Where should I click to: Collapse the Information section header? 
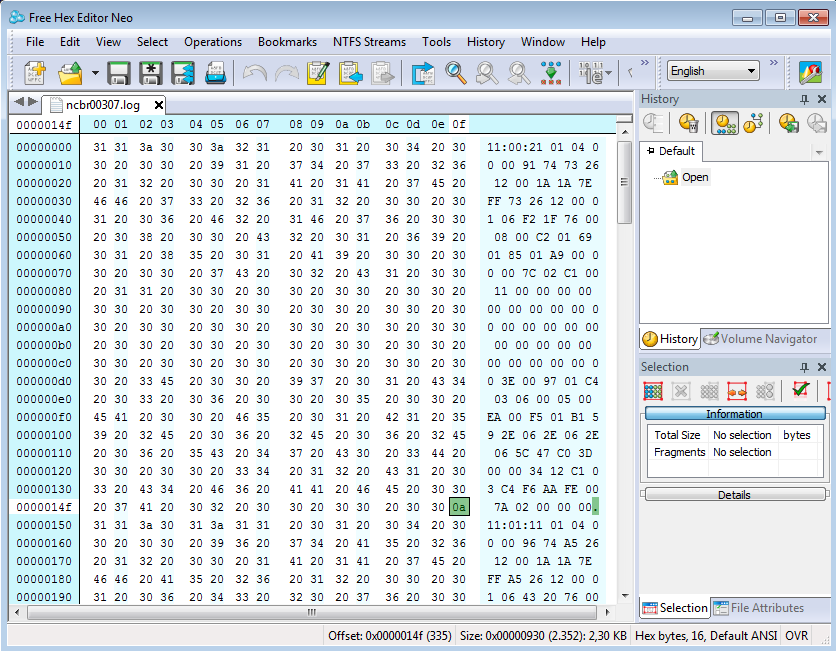tap(735, 414)
